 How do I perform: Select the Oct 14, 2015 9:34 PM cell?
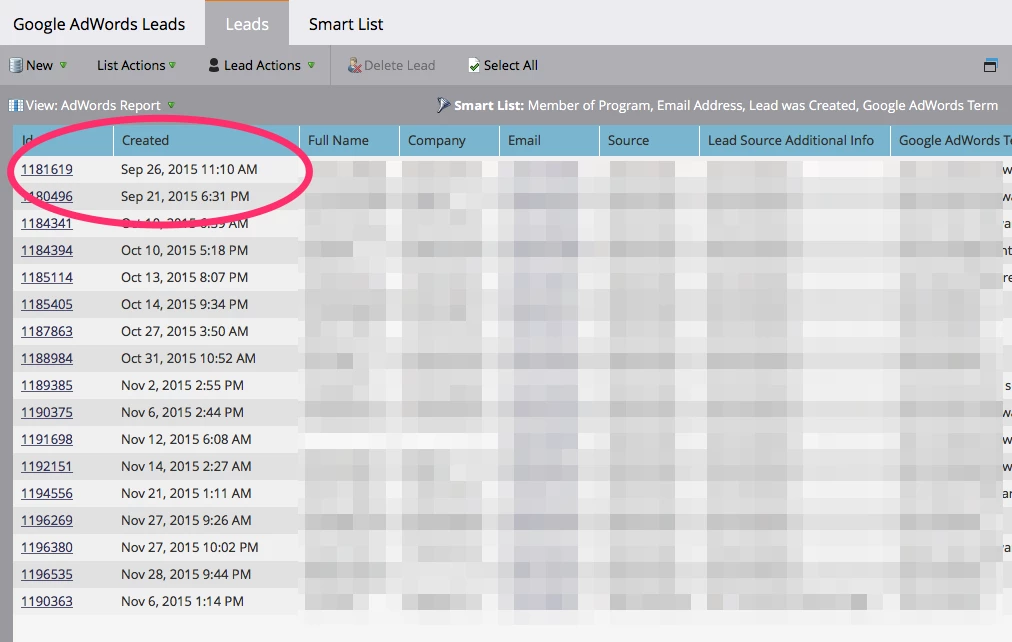pos(206,305)
